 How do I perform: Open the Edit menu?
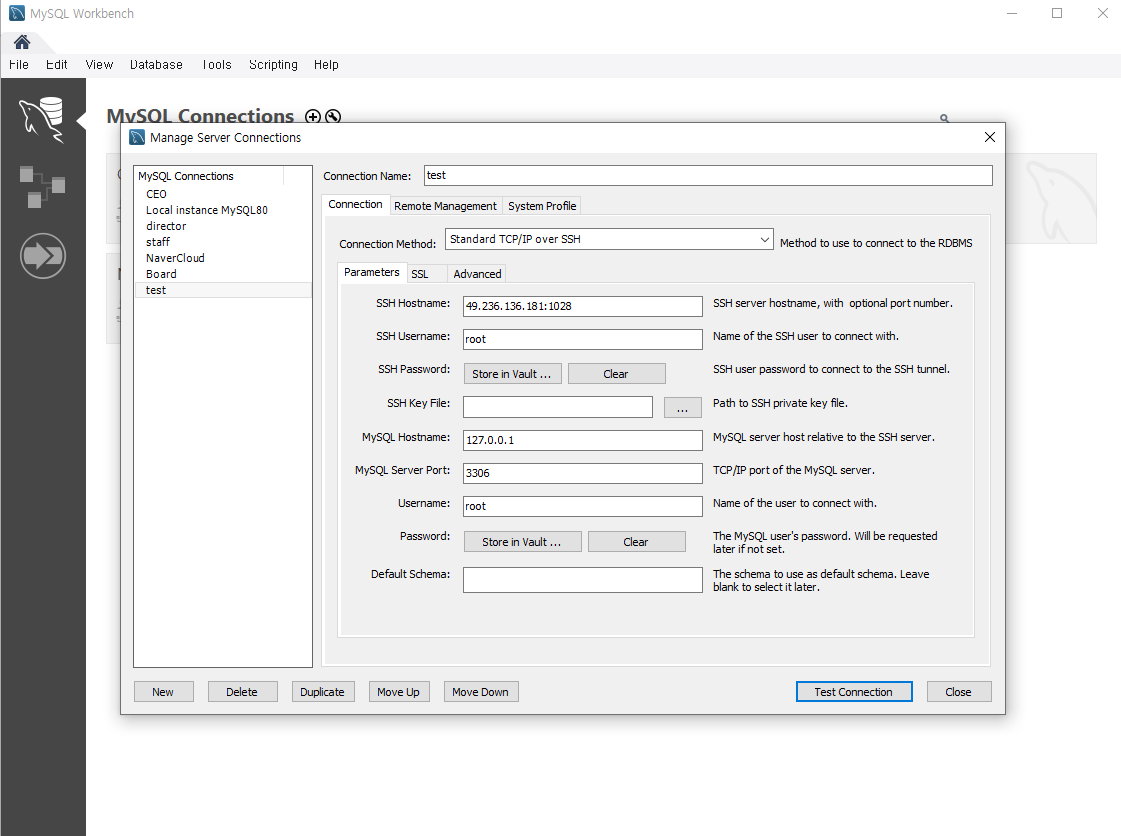tap(56, 64)
